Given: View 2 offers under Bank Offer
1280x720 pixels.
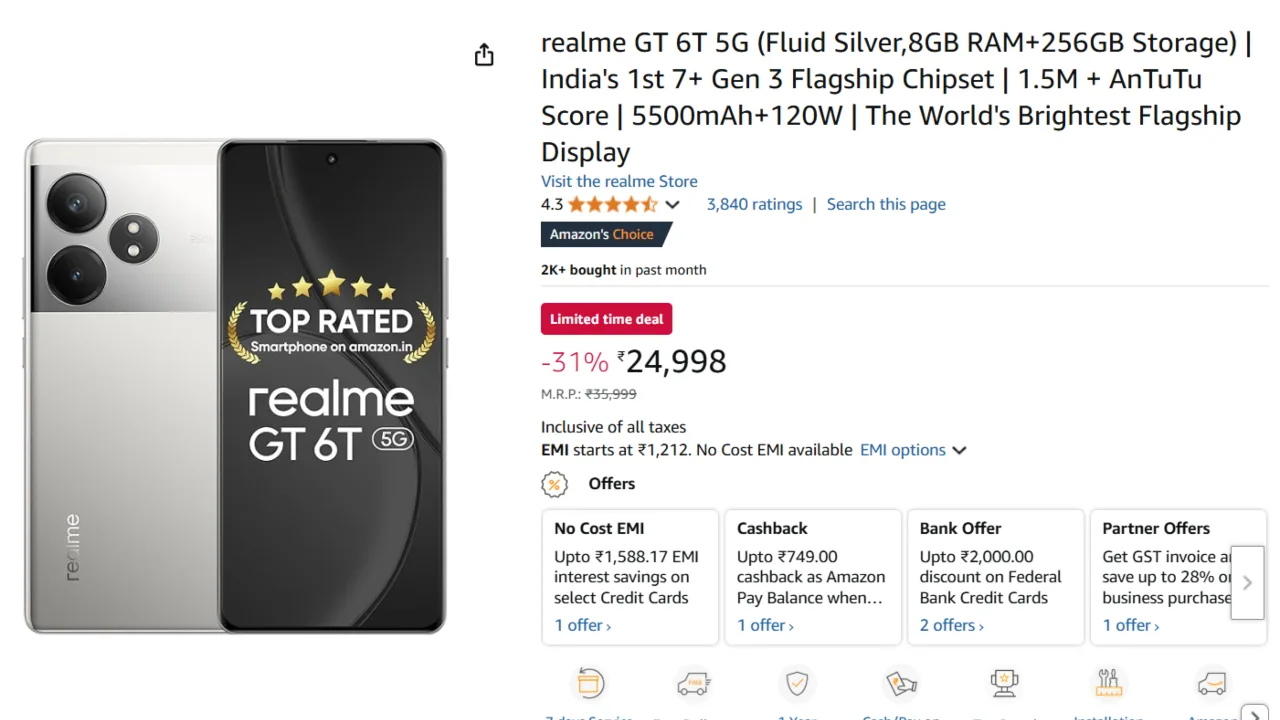Looking at the screenshot, I should 951,625.
